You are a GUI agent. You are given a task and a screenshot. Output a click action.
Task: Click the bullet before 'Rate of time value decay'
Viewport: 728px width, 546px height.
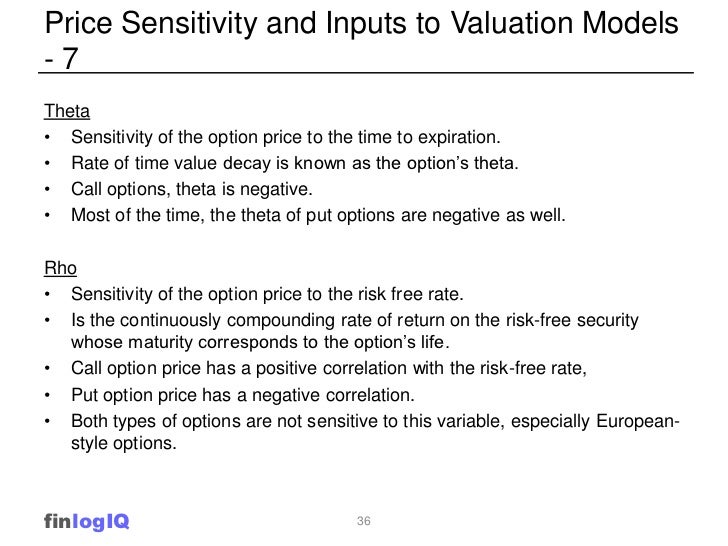pyautogui.click(x=47, y=163)
